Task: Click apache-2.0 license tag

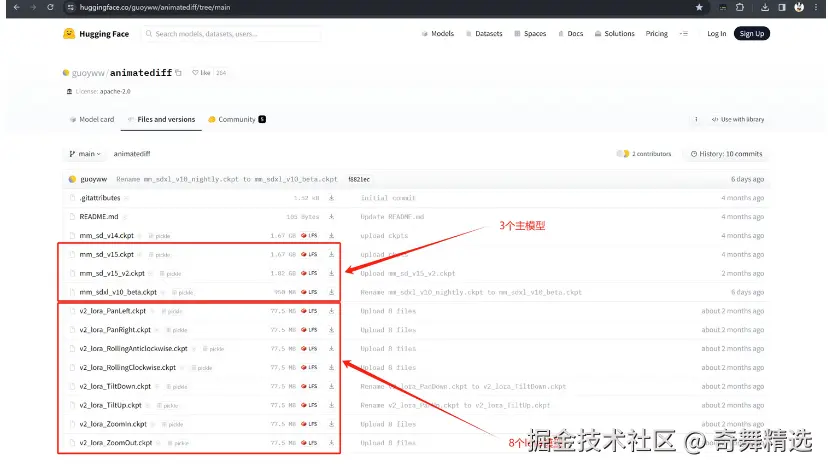Action: 99,91
